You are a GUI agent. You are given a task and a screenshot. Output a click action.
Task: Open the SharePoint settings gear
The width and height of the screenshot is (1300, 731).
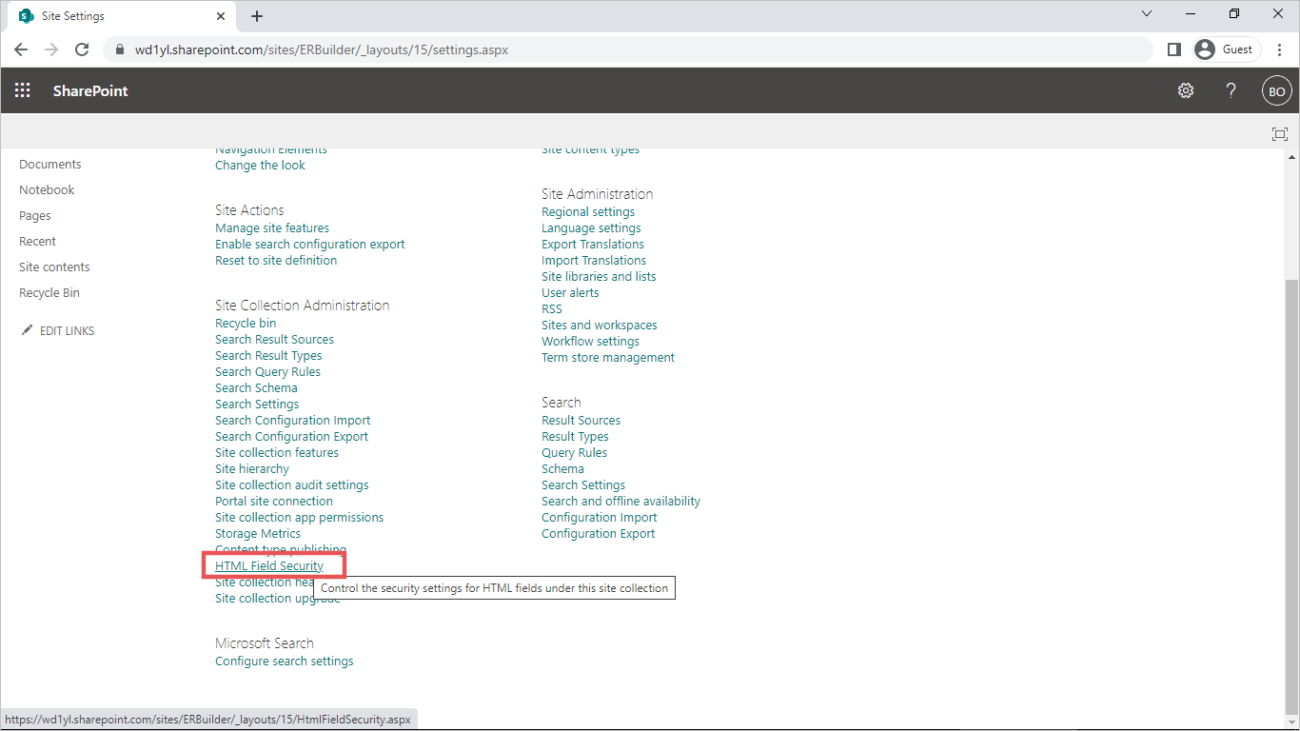coord(1185,90)
